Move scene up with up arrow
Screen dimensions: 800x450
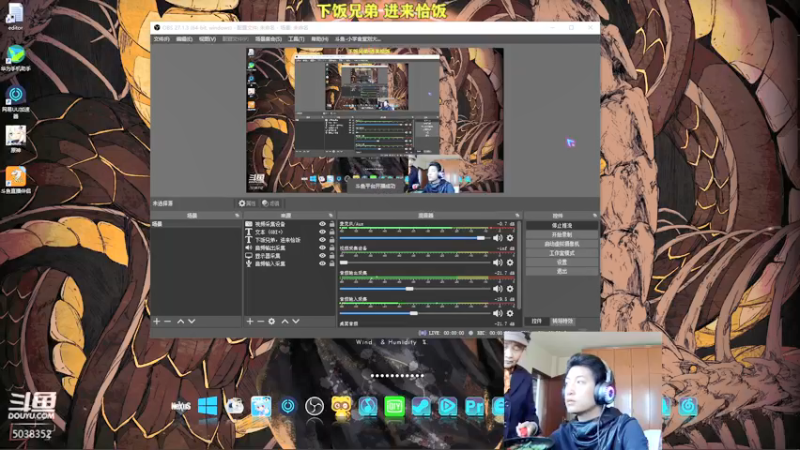[x=181, y=321]
